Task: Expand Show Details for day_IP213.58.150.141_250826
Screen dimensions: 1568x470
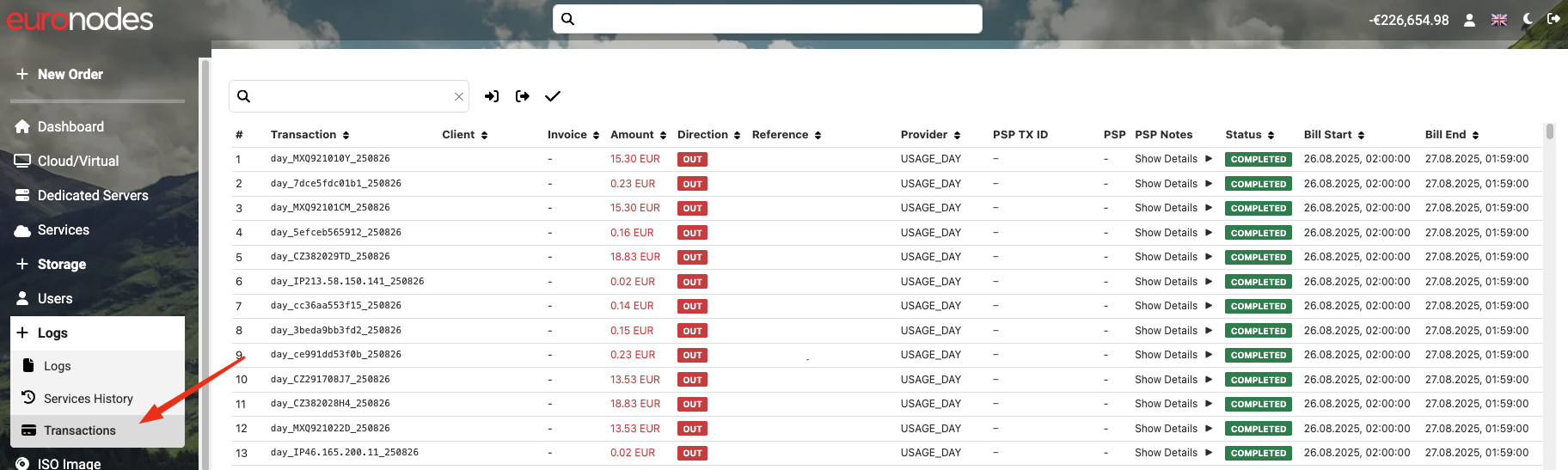Action: coord(1173,282)
